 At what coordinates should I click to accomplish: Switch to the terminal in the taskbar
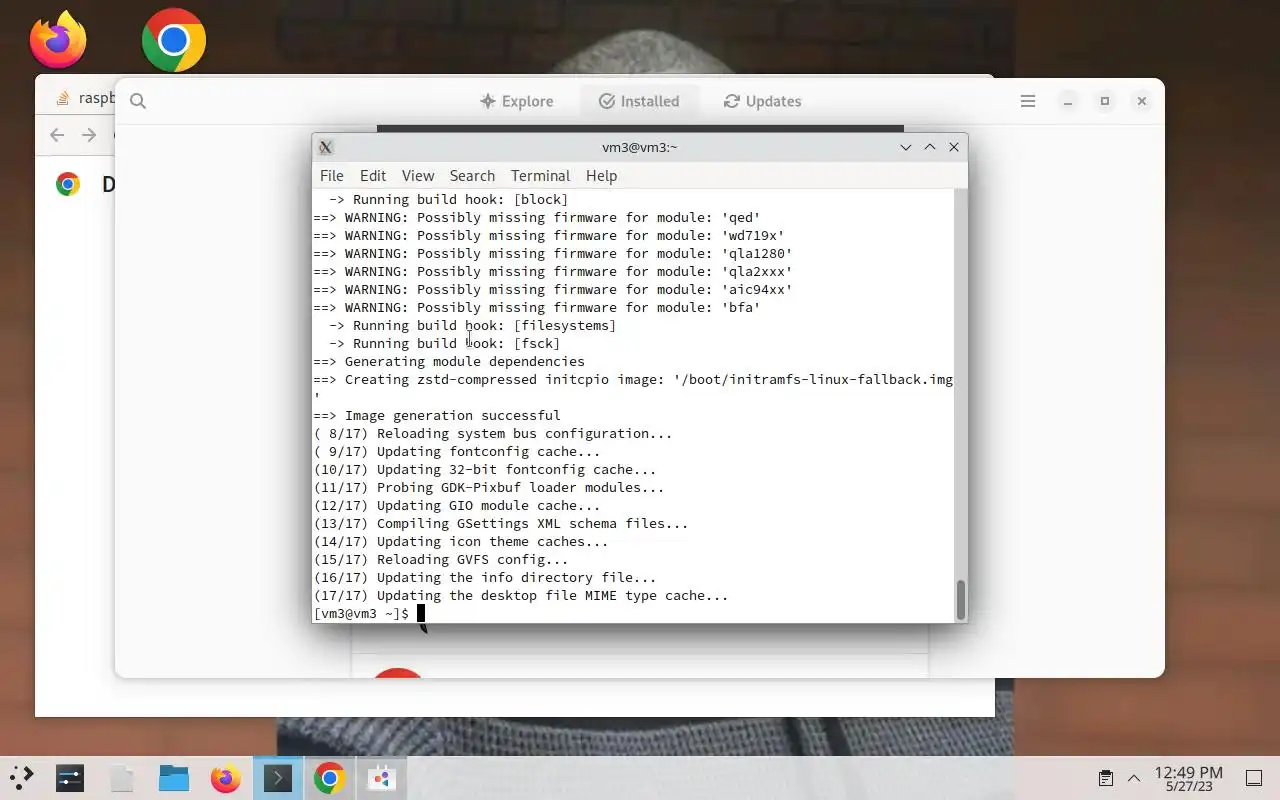coord(278,778)
